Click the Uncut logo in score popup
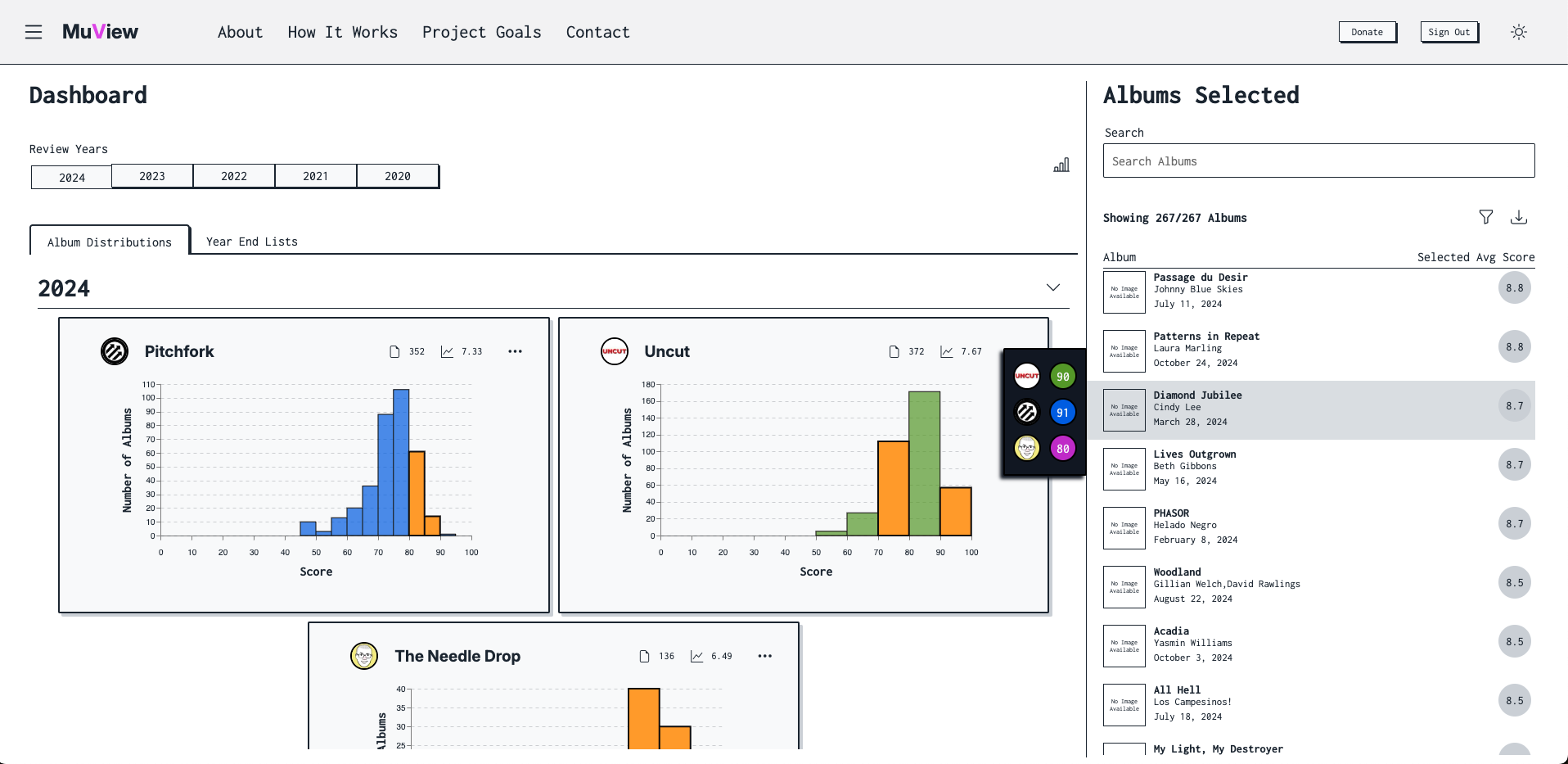Image resolution: width=1568 pixels, height=764 pixels. tap(1026, 376)
